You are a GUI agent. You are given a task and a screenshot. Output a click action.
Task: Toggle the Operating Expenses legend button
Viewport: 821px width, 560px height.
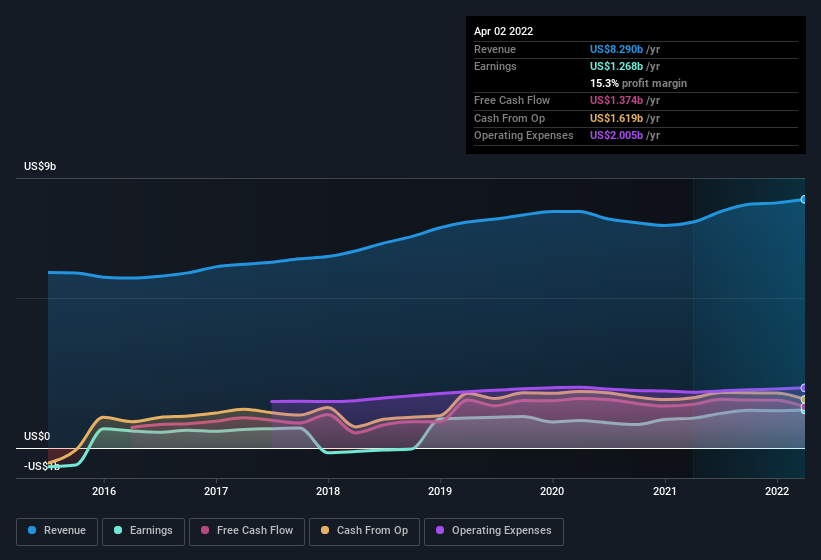pos(494,531)
